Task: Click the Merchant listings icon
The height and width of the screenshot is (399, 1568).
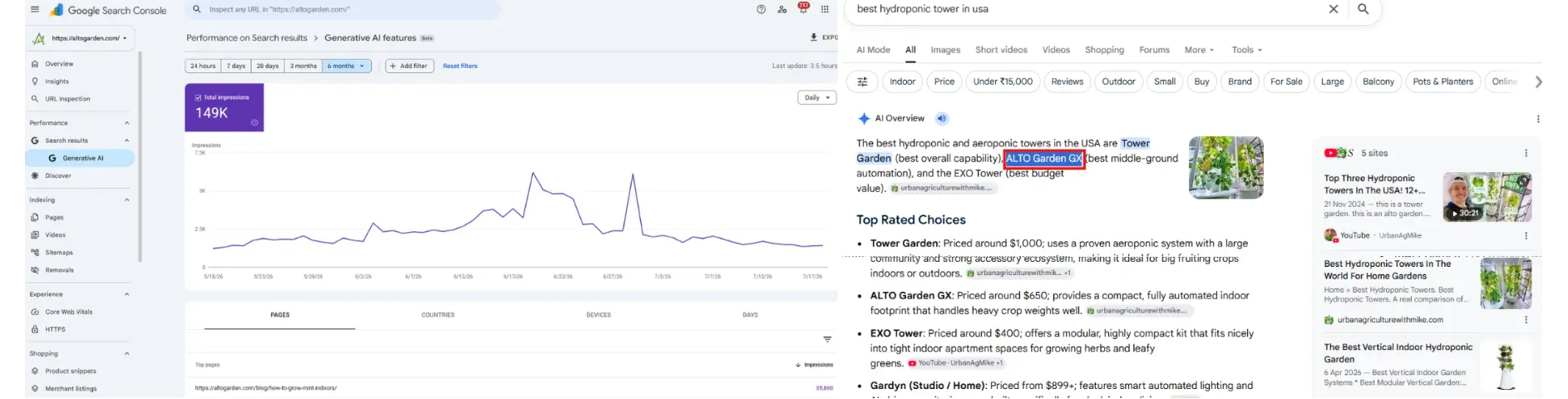Action: point(35,388)
